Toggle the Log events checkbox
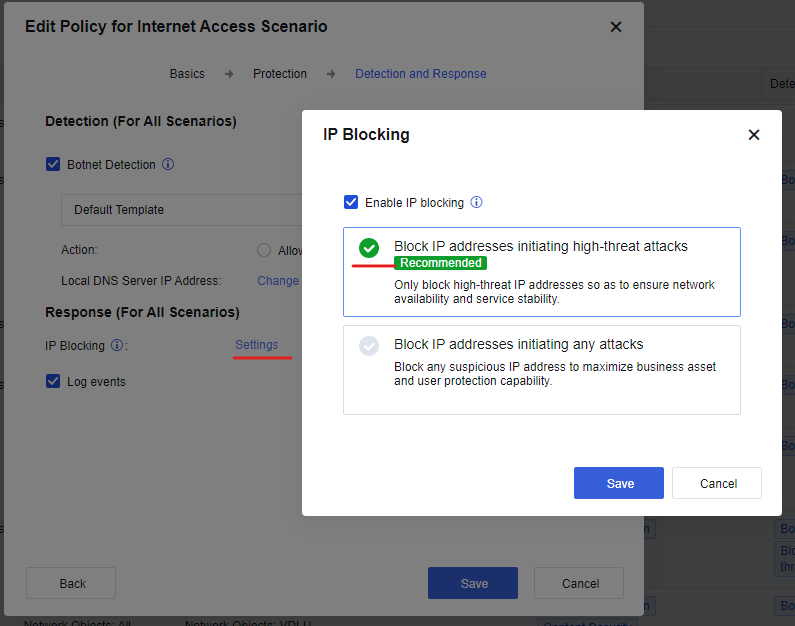The width and height of the screenshot is (795, 626). coord(53,381)
